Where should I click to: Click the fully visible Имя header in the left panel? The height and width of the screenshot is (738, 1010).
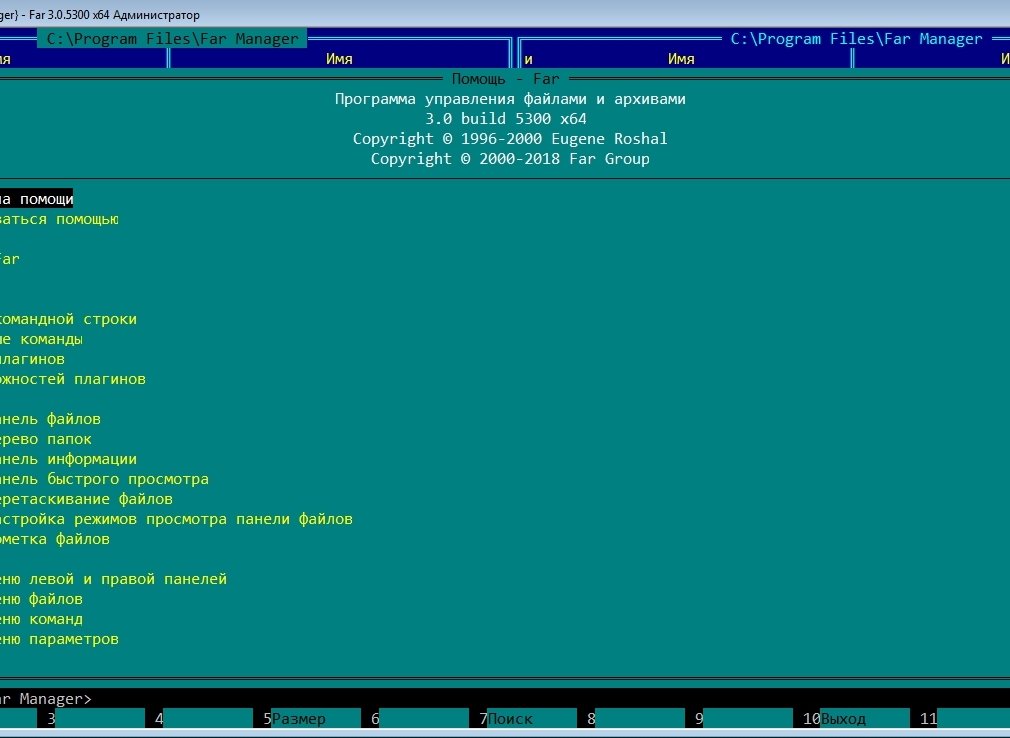point(339,59)
